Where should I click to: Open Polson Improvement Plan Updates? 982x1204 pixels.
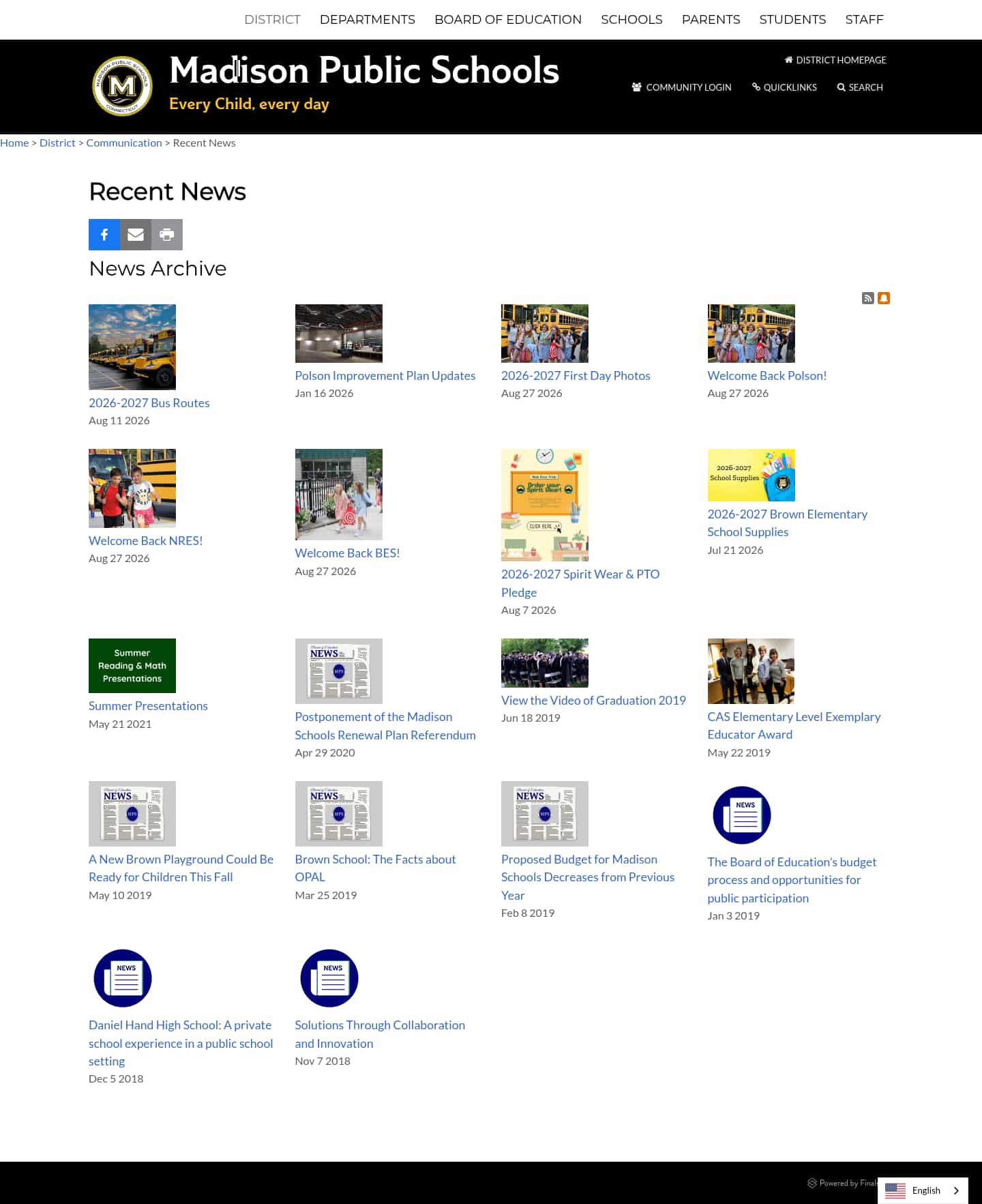tap(385, 375)
